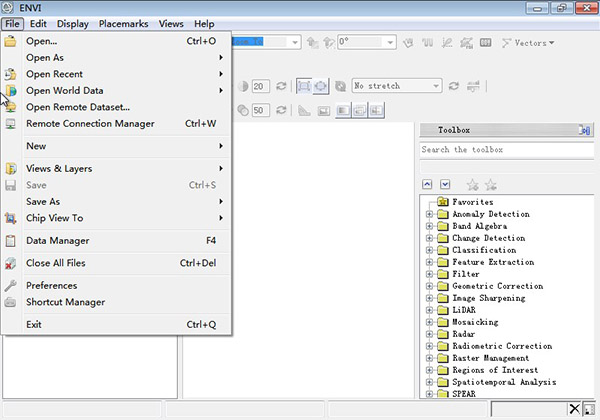600x420 pixels.
Task: Click the mensuration ruler icon in toolbar
Action: coord(304,111)
